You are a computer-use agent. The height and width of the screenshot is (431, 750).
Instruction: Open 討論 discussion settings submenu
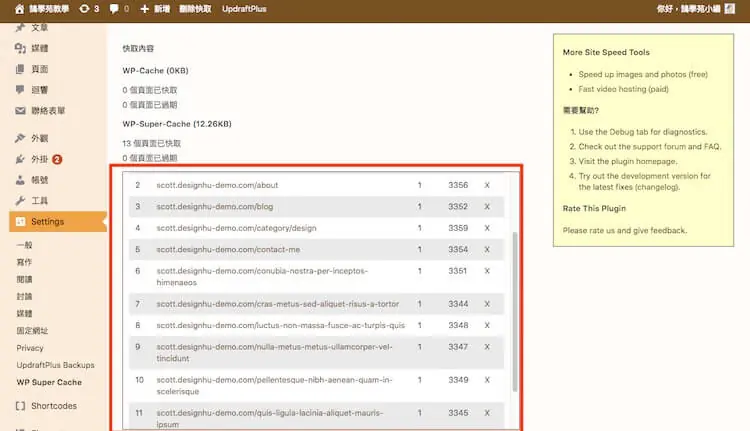[24, 297]
